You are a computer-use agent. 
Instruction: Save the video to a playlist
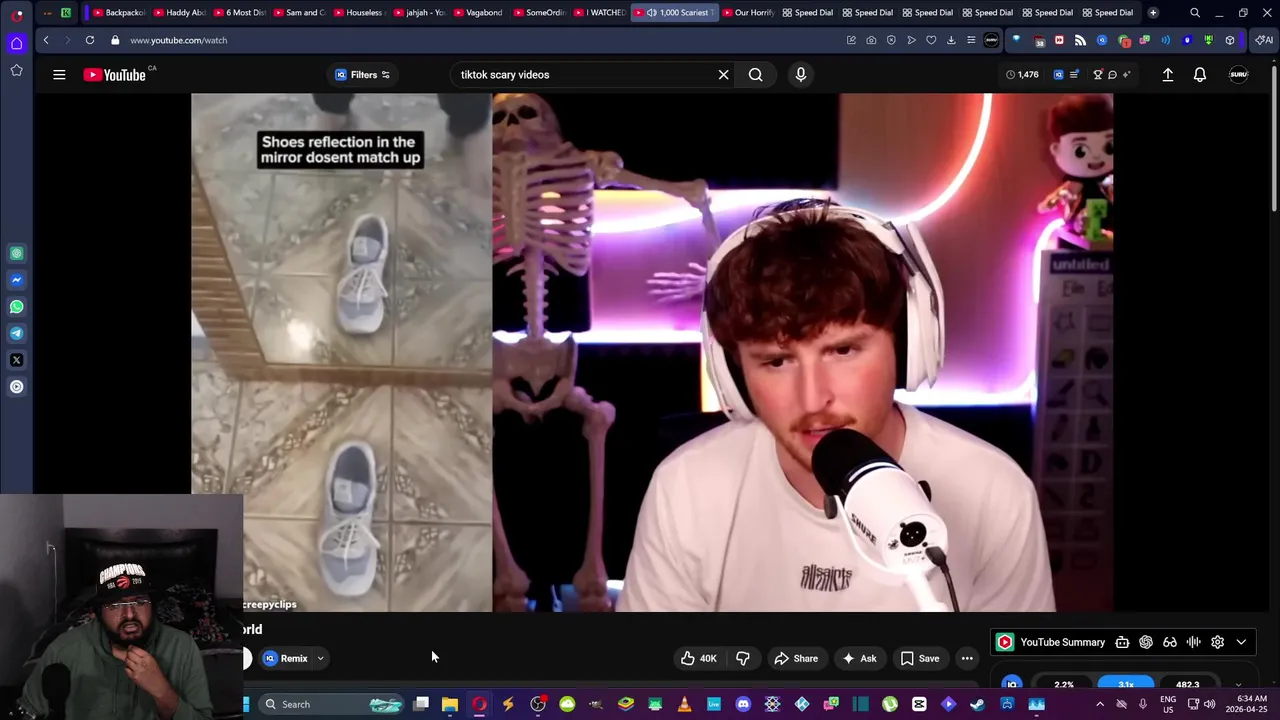coord(920,658)
